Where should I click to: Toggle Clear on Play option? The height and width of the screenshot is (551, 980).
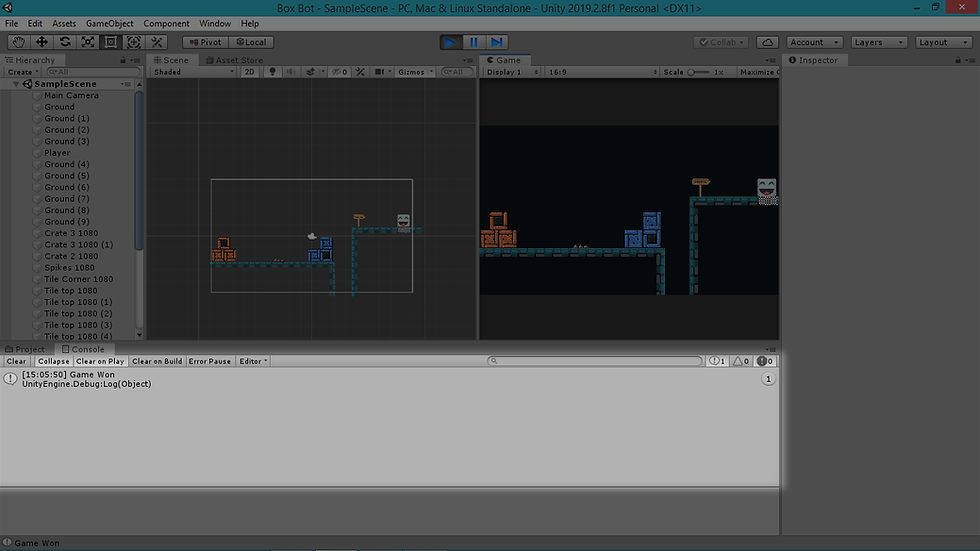click(100, 361)
